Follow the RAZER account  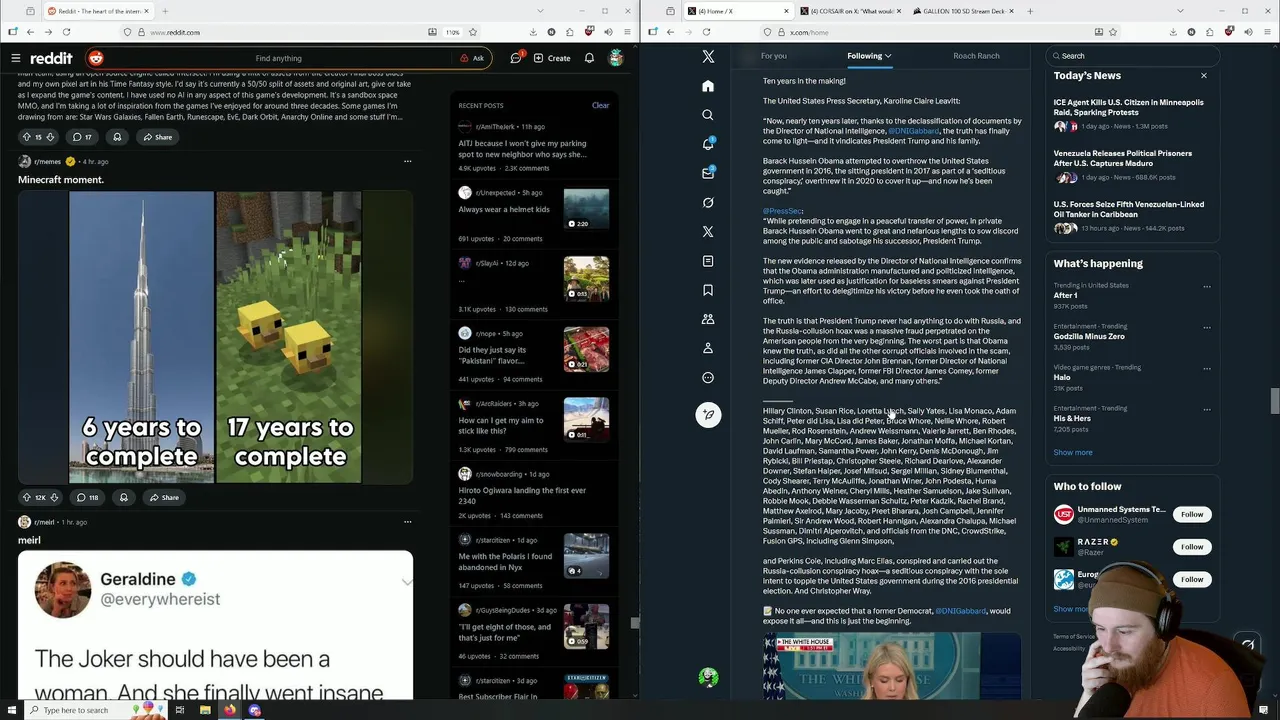[x=1192, y=547]
